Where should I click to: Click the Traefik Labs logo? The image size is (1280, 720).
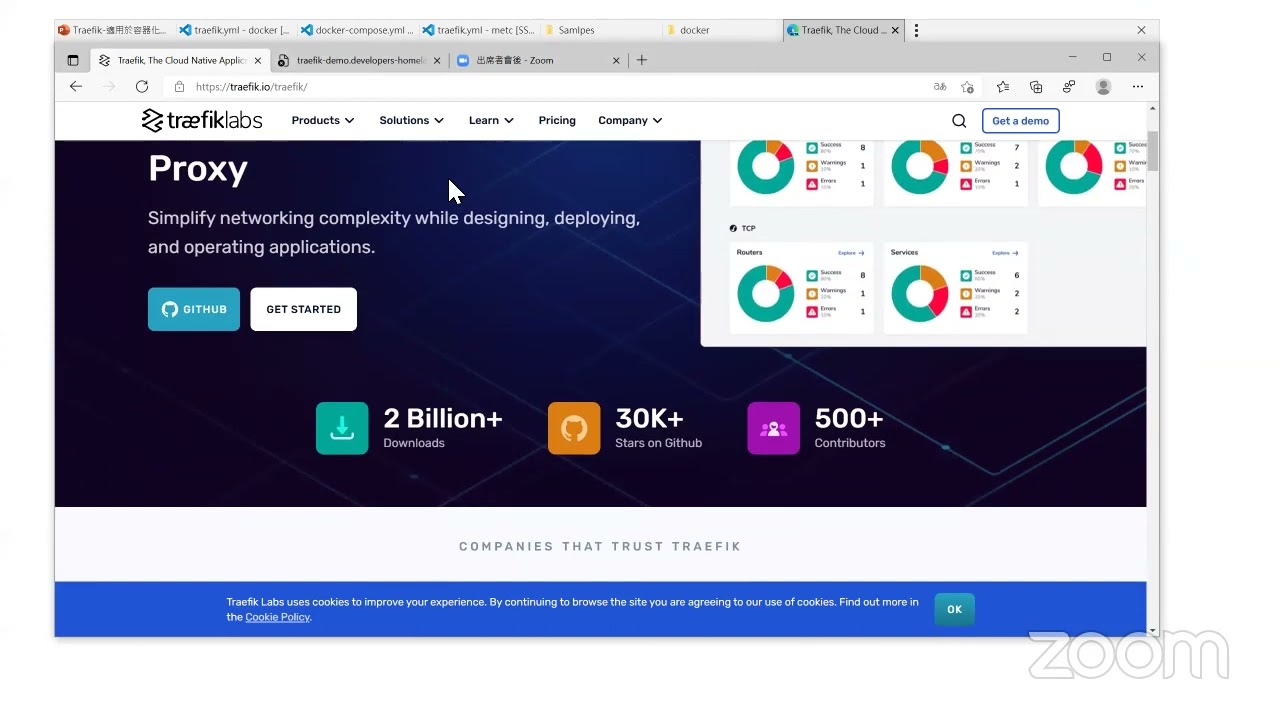coord(202,121)
